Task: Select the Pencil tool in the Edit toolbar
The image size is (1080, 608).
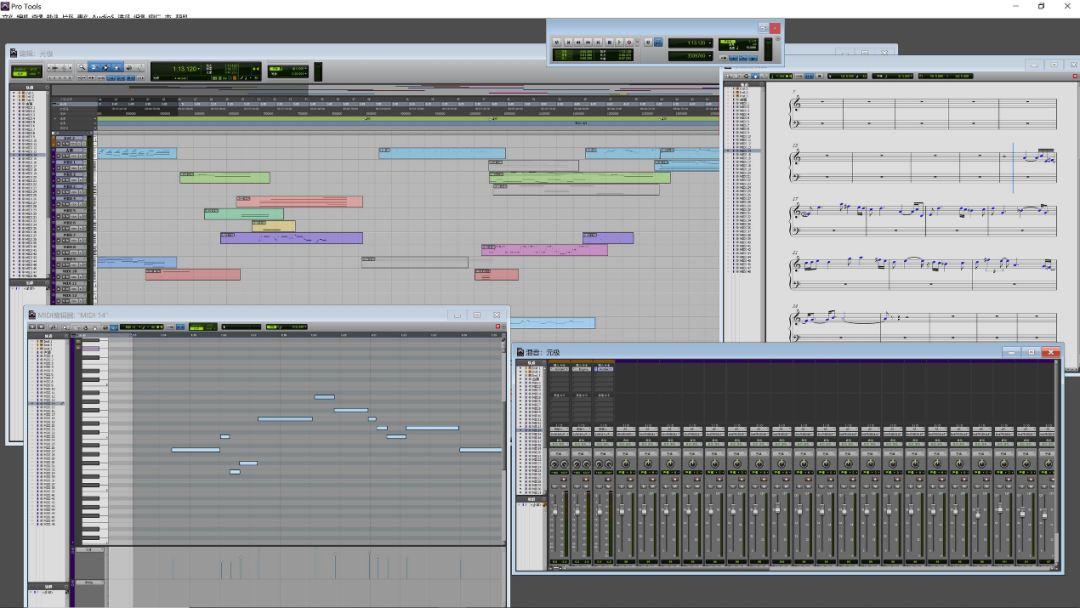Action: [x=140, y=67]
